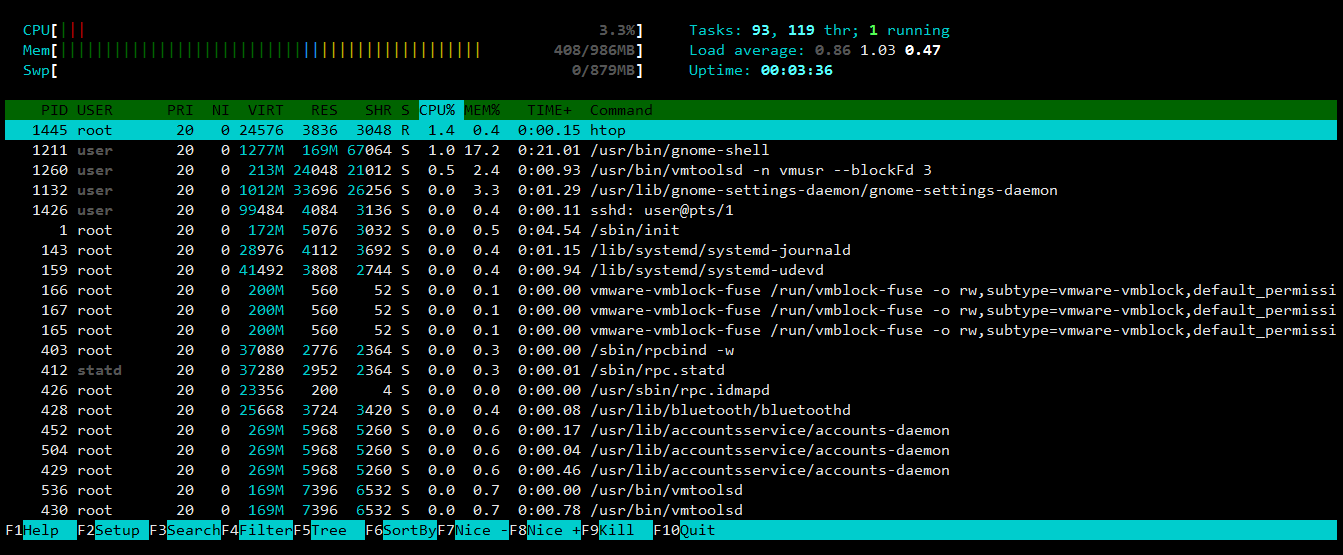
Task: Click the Uptime 00:03:36 value
Action: coord(796,70)
